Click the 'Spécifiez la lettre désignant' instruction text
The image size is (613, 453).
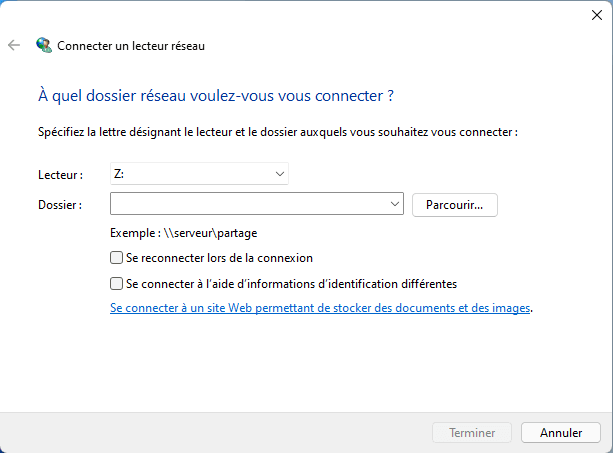coord(277,131)
